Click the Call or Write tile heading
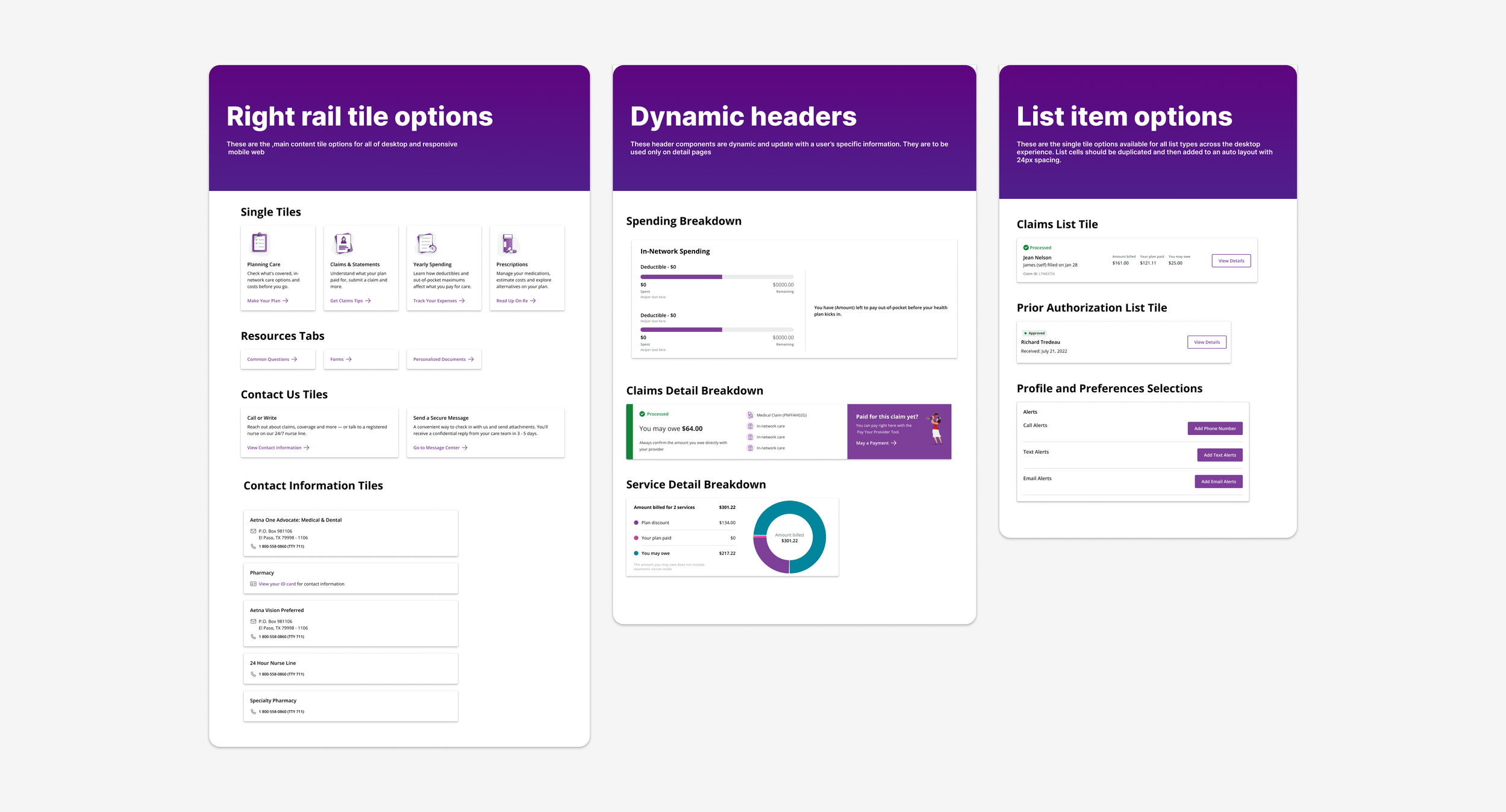The image size is (1506, 812). tap(262, 418)
